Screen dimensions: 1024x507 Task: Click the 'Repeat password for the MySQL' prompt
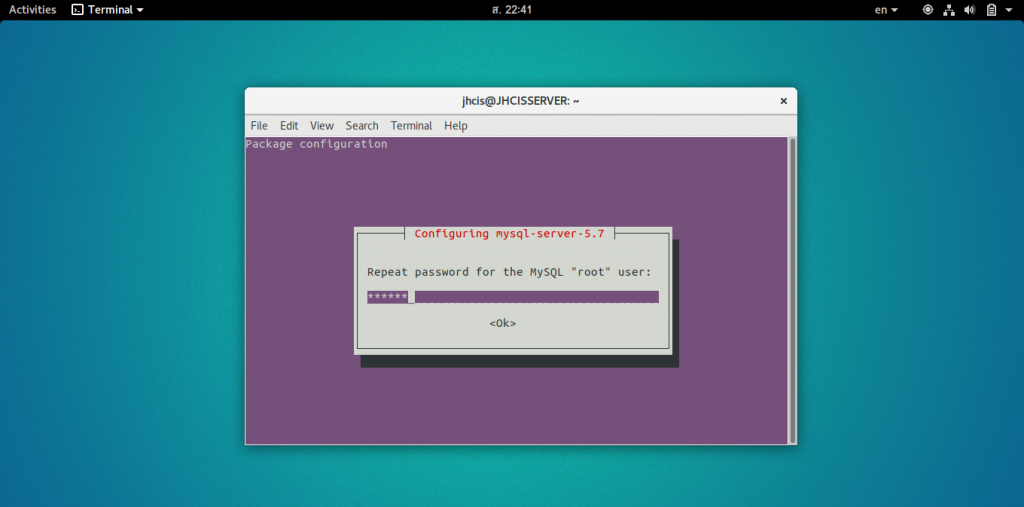coord(509,272)
